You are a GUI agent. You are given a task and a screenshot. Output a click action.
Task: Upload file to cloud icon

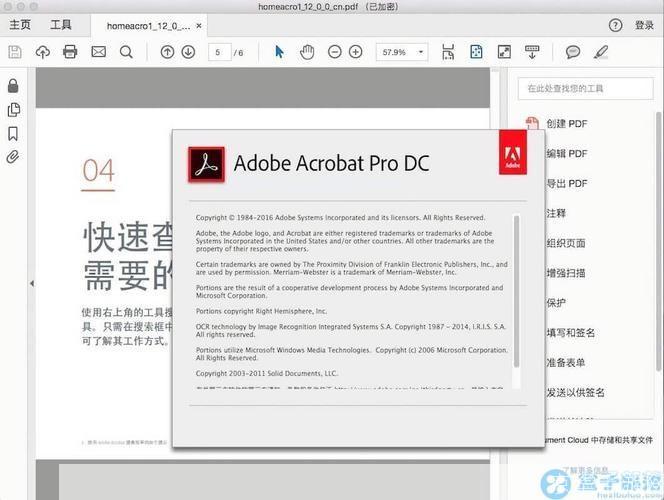click(x=42, y=52)
